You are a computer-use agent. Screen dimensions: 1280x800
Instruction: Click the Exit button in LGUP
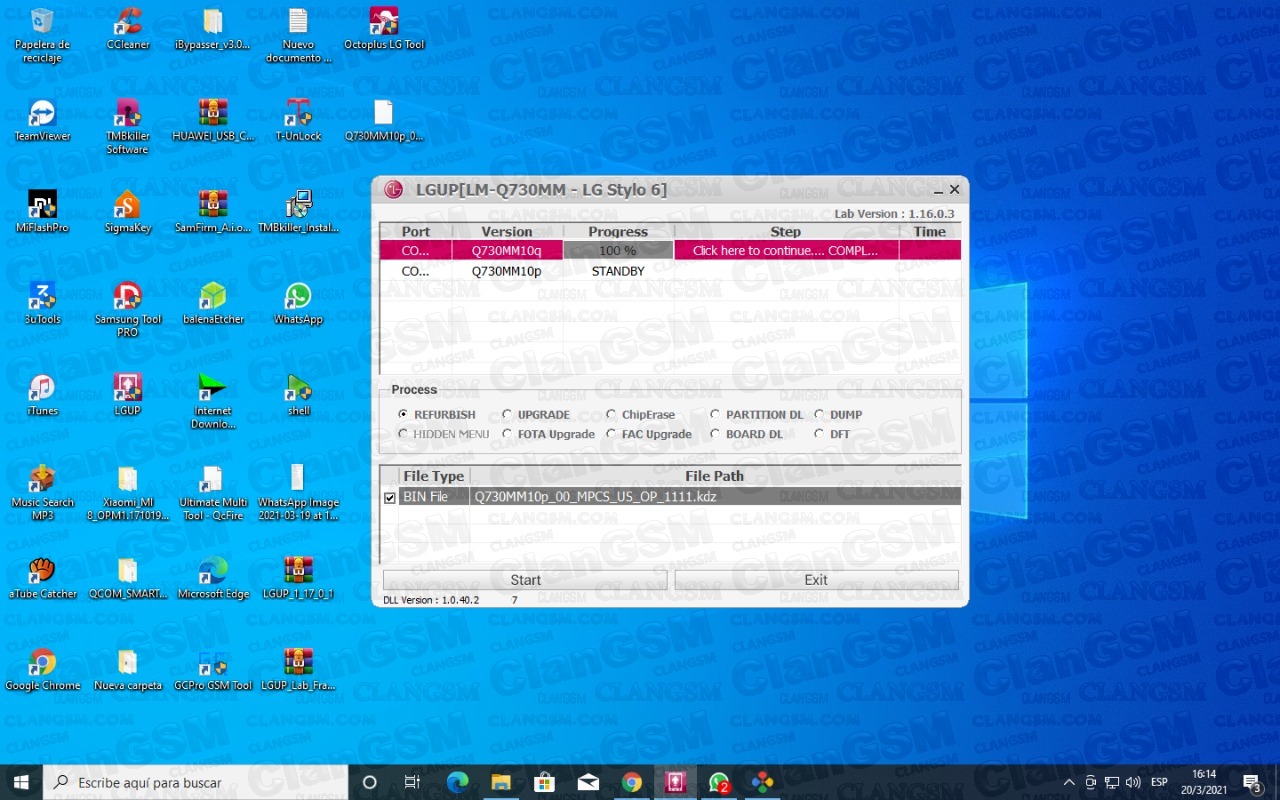(x=816, y=580)
